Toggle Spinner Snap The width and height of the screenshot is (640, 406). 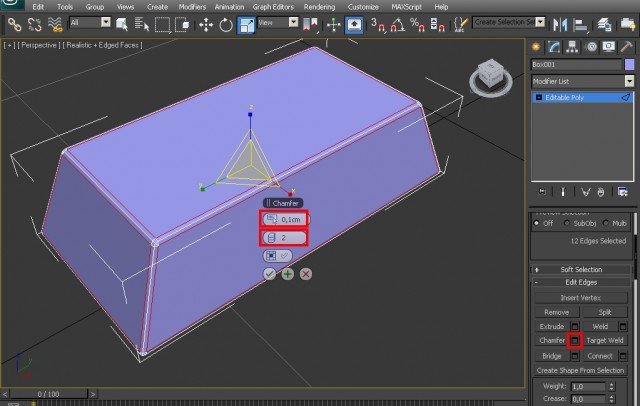pos(437,25)
